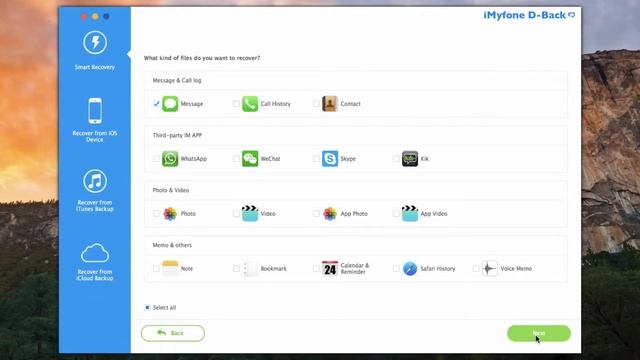Click the Calendar & Reminder icon

coord(330,269)
